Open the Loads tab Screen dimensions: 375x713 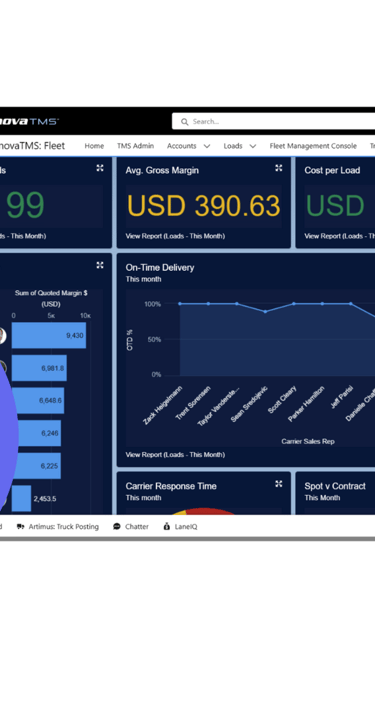click(x=233, y=146)
